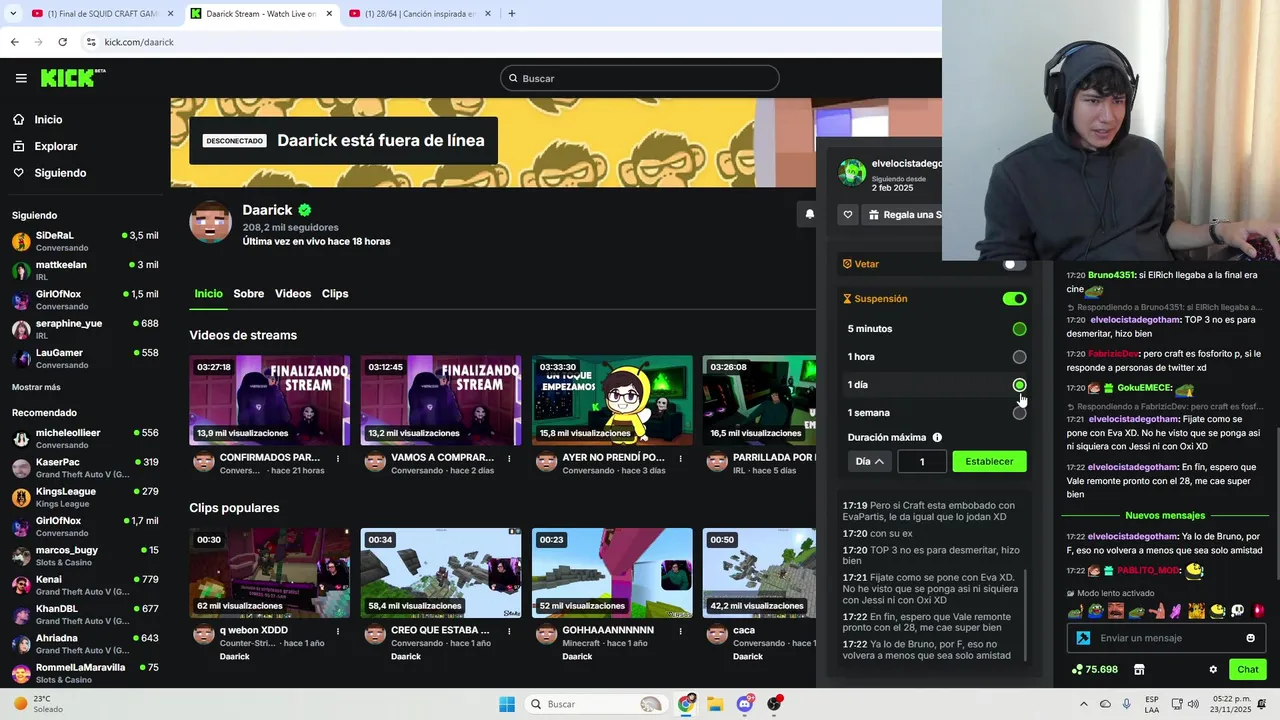Open the emoji picker in chat input
This screenshot has height=720, width=1280.
pos(1250,638)
